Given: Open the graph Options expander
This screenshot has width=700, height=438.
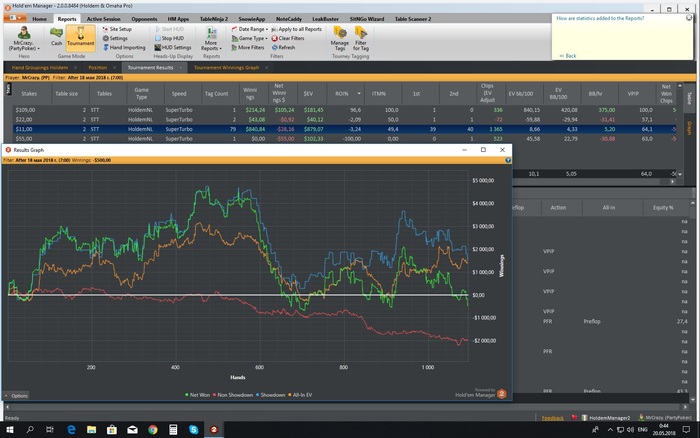Looking at the screenshot, I should click(x=16, y=396).
